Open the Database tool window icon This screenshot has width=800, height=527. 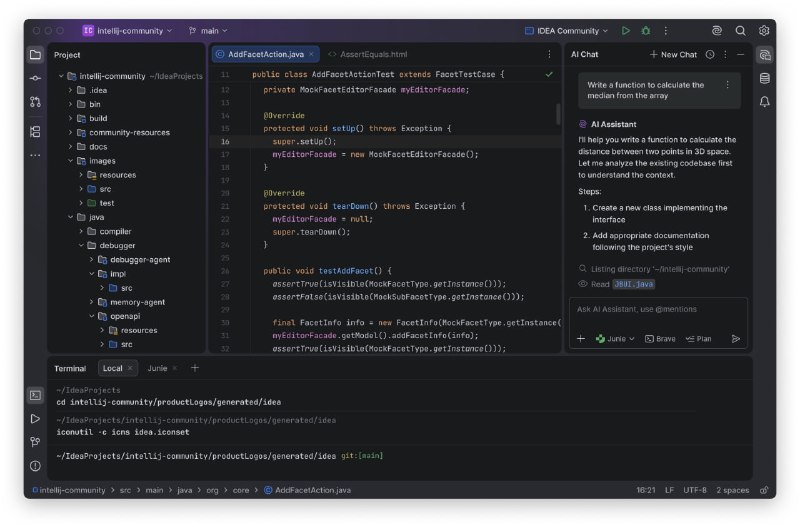pos(765,78)
